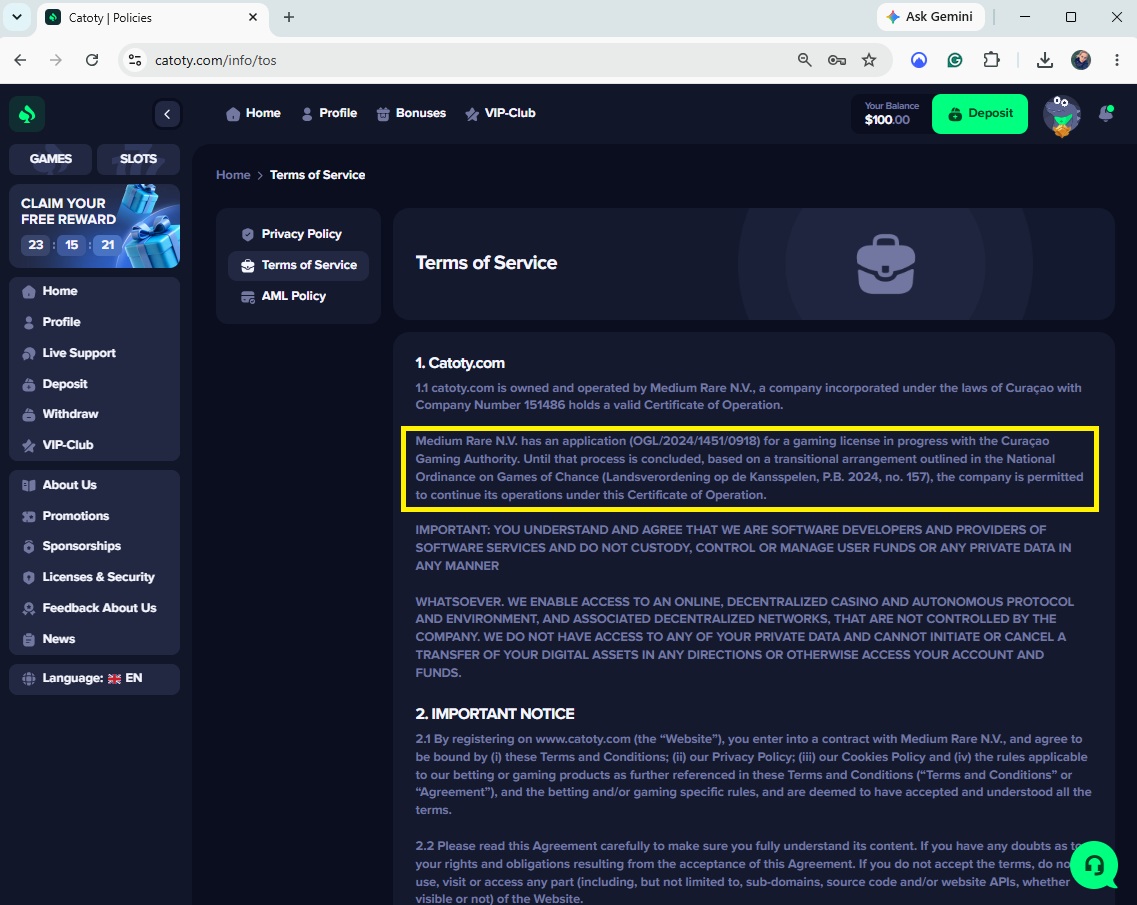Open VIP-Club in the top navigation
Image resolution: width=1137 pixels, height=905 pixels.
pos(500,113)
